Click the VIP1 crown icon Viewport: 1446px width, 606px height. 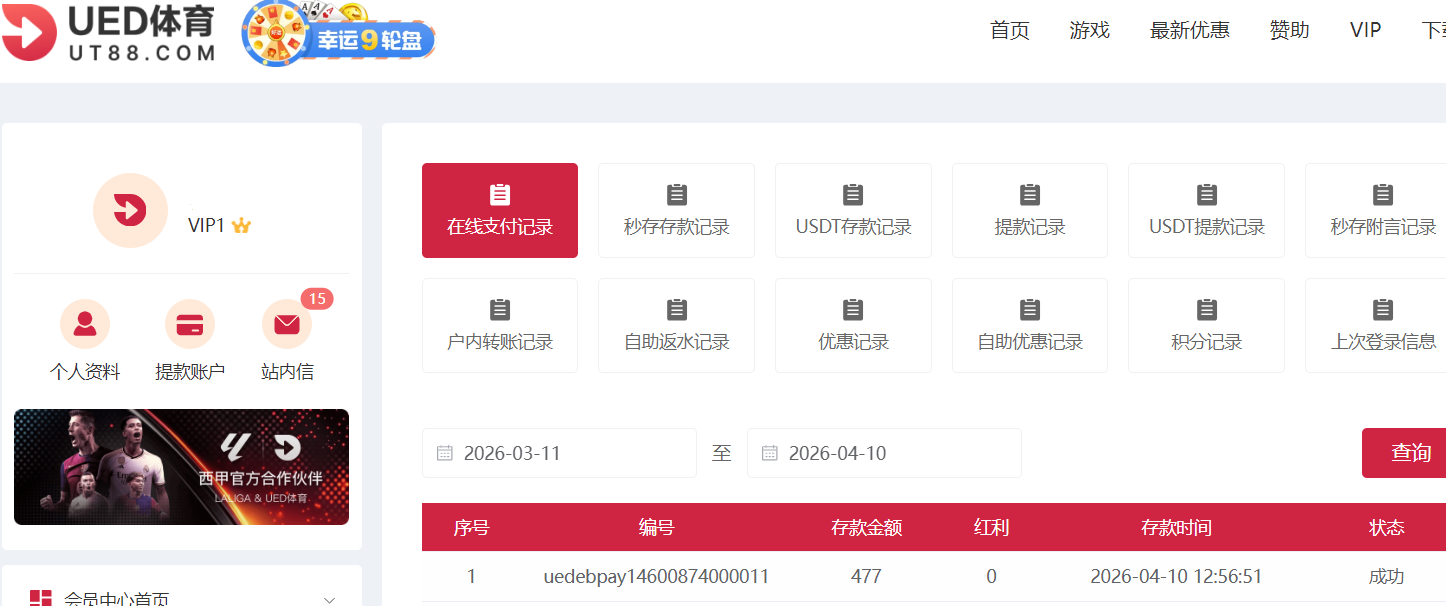click(x=241, y=226)
